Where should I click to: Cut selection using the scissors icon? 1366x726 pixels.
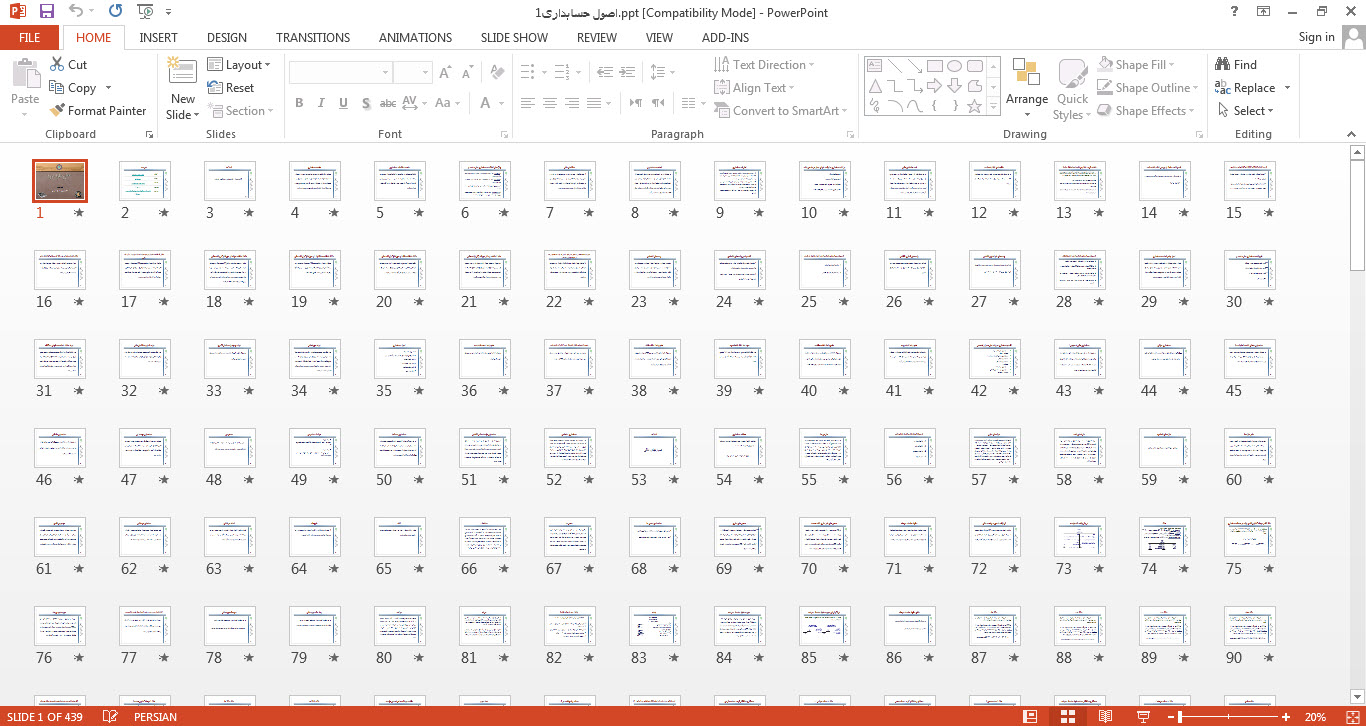57,64
